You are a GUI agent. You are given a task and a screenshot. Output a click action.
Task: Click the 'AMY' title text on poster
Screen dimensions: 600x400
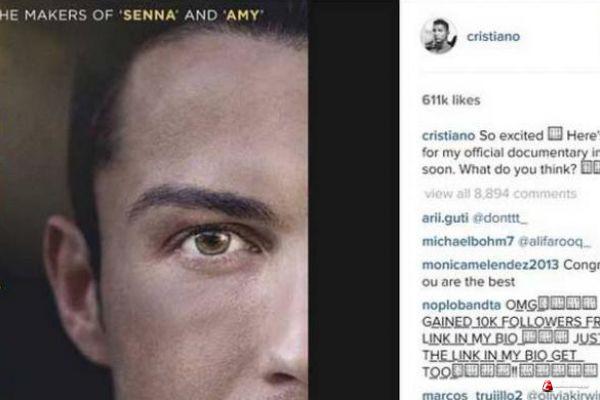[243, 15]
